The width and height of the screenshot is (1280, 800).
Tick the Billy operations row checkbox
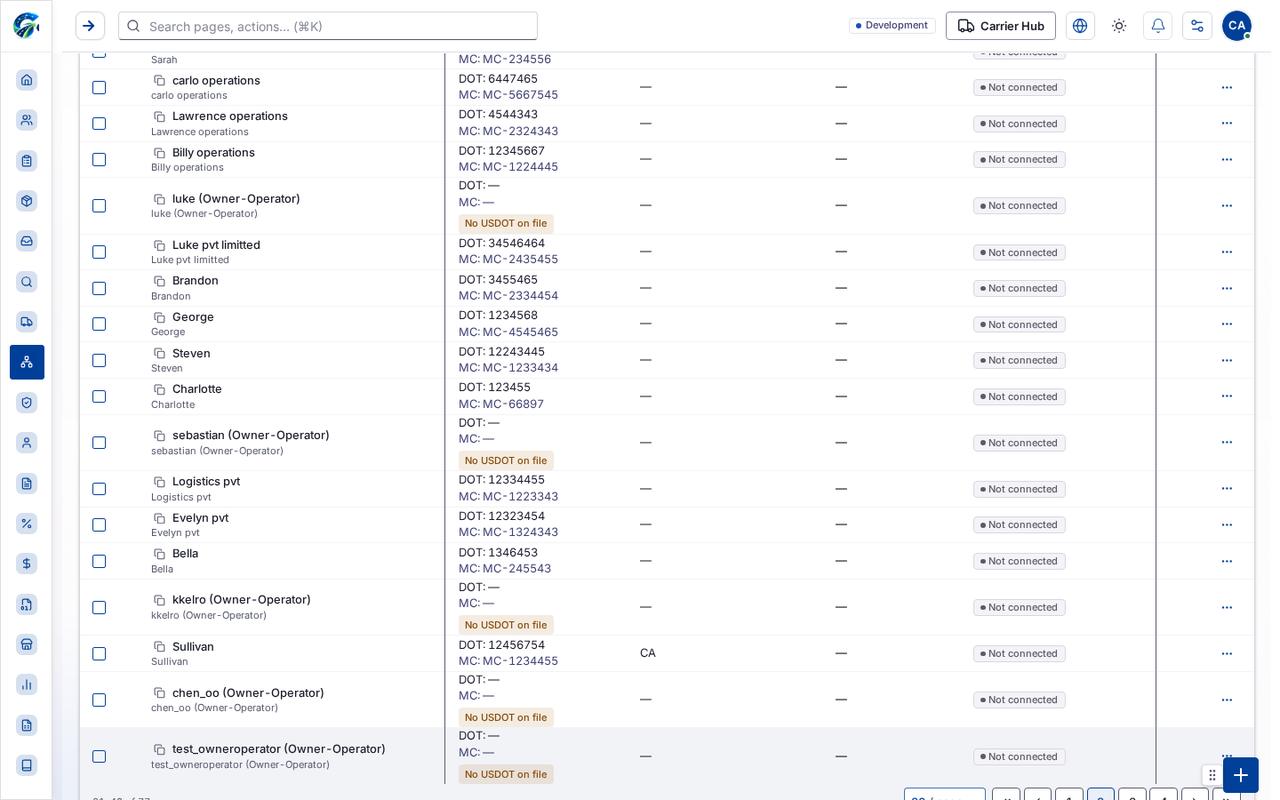pyautogui.click(x=99, y=160)
